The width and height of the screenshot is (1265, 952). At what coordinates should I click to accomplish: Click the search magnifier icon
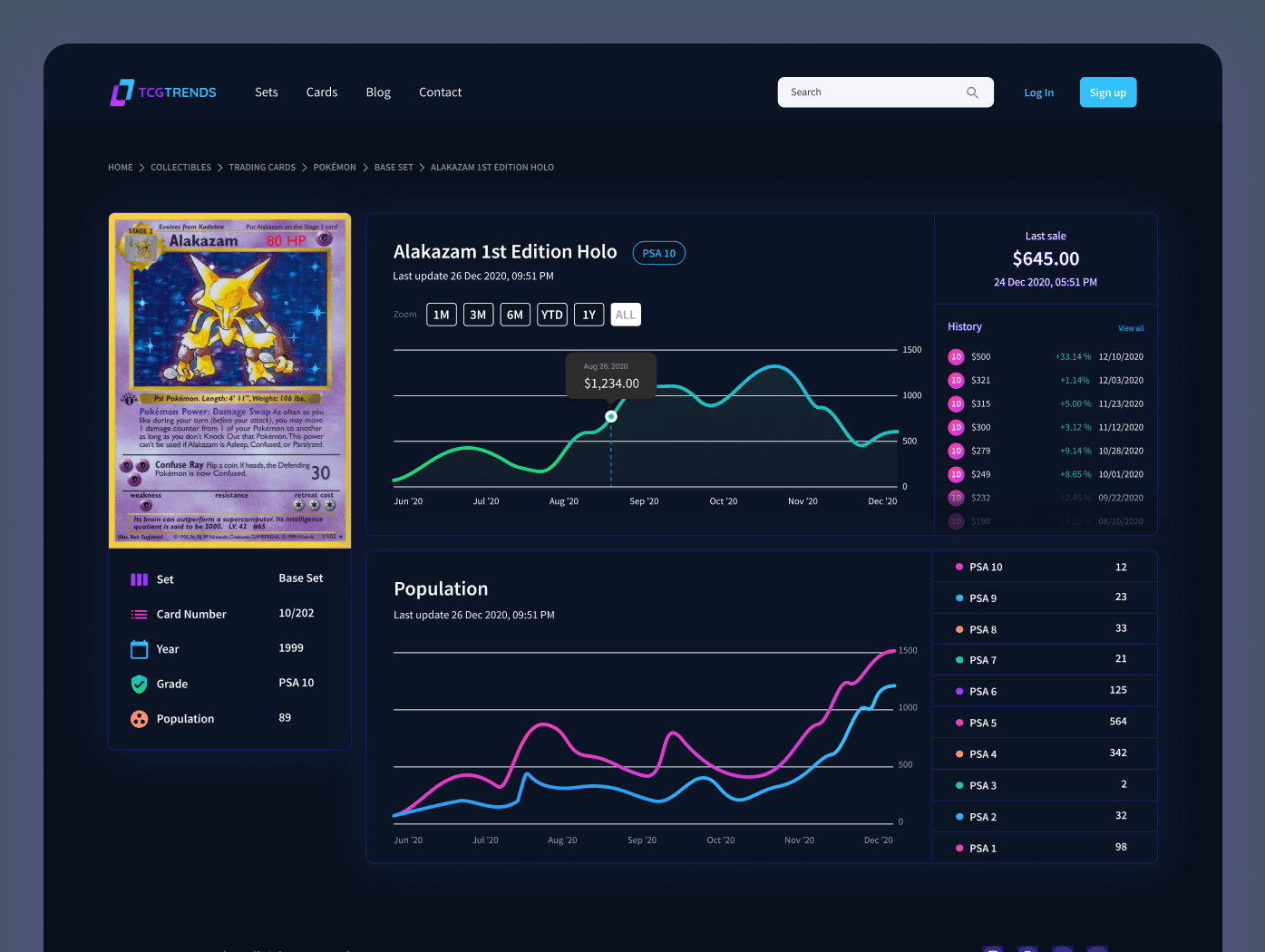click(972, 92)
